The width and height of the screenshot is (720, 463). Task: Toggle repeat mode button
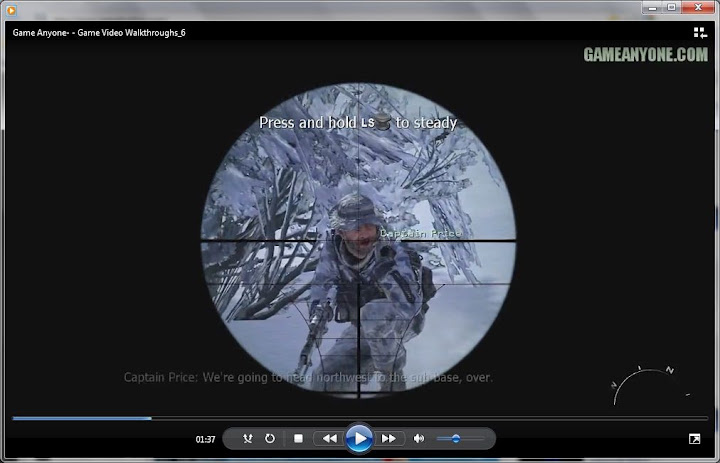click(x=270, y=439)
